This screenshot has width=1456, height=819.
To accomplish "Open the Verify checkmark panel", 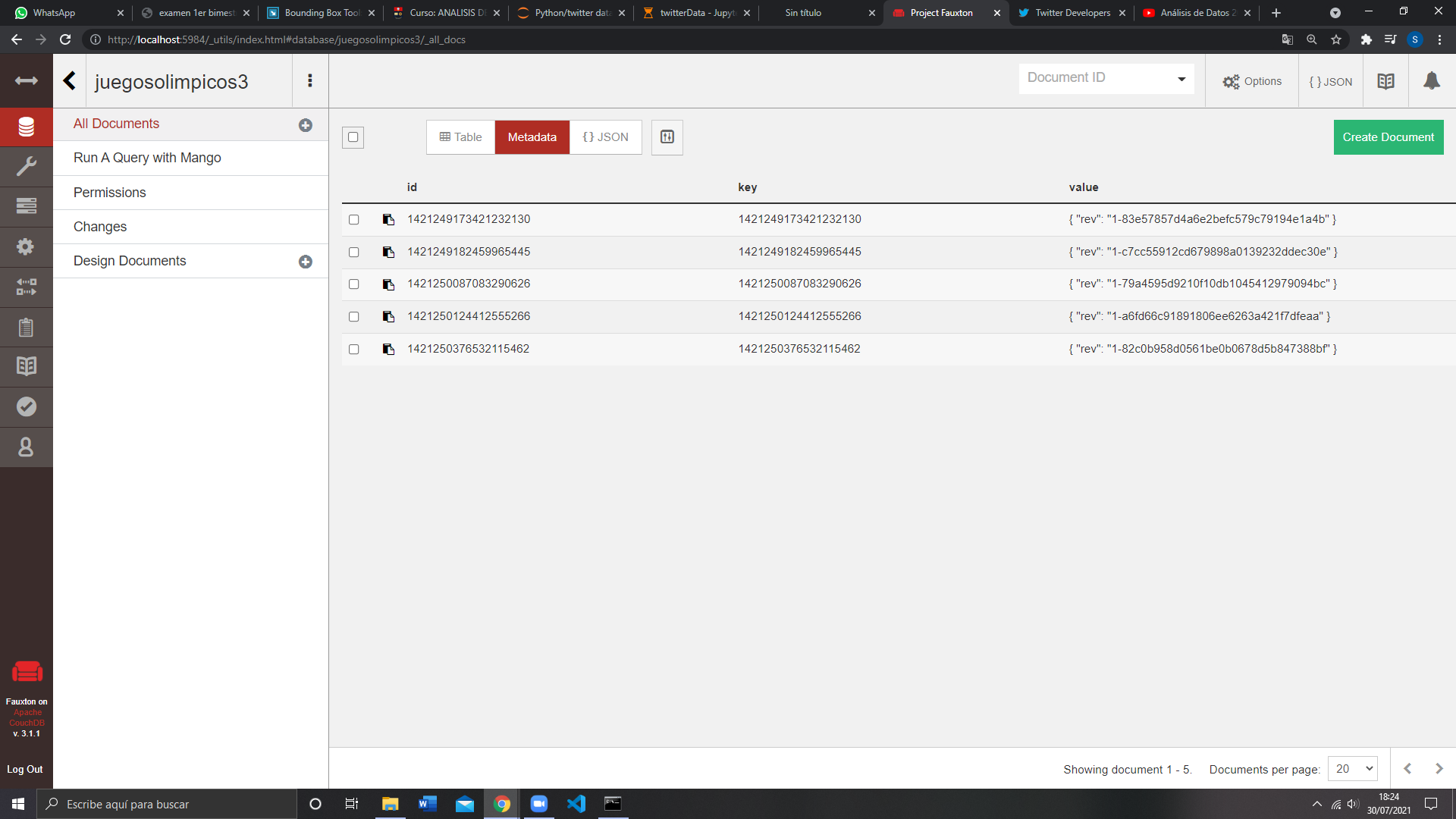I will click(26, 407).
